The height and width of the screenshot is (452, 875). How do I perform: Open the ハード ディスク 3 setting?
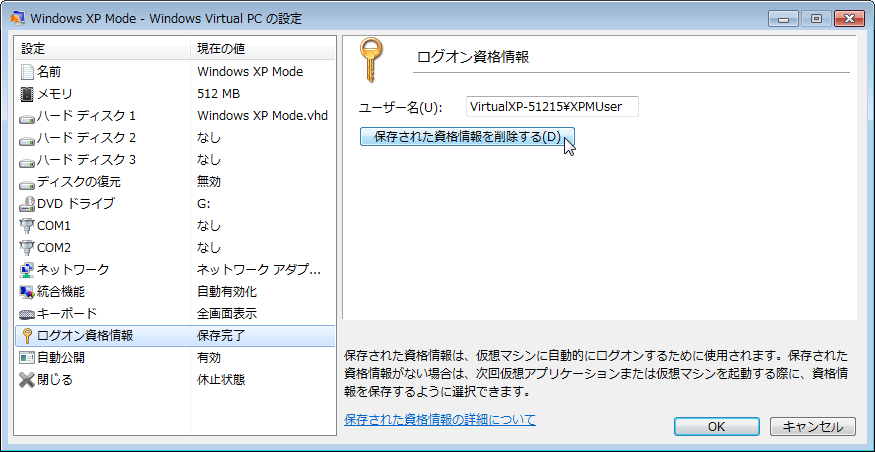point(175,160)
